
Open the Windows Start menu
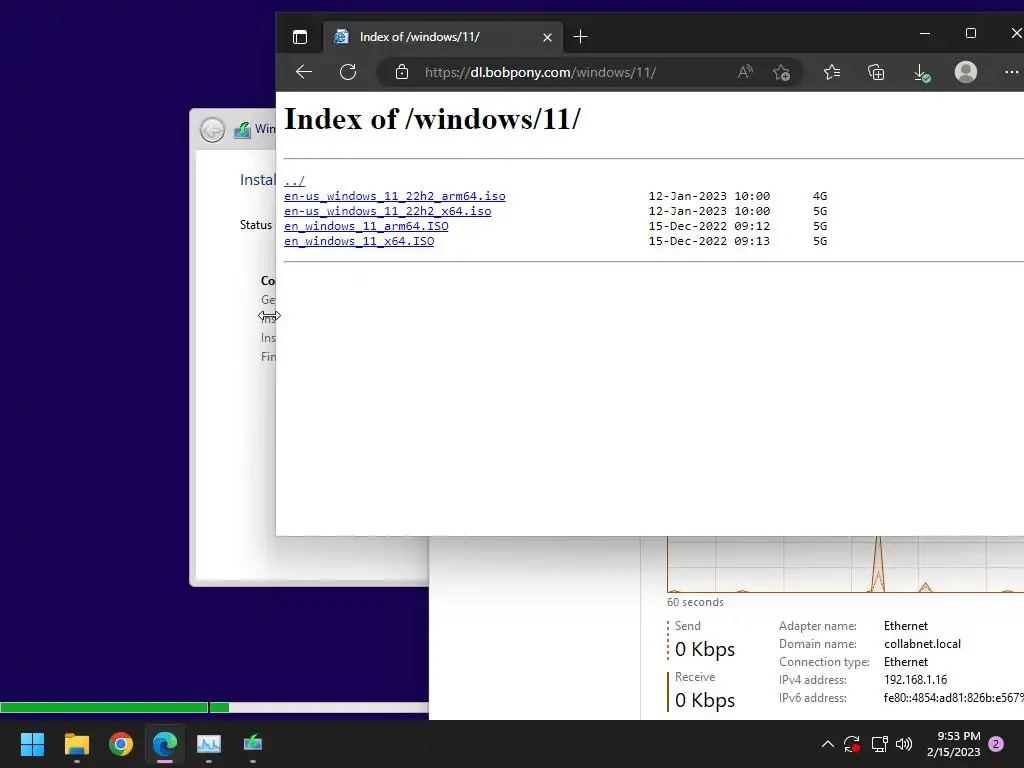pos(32,744)
